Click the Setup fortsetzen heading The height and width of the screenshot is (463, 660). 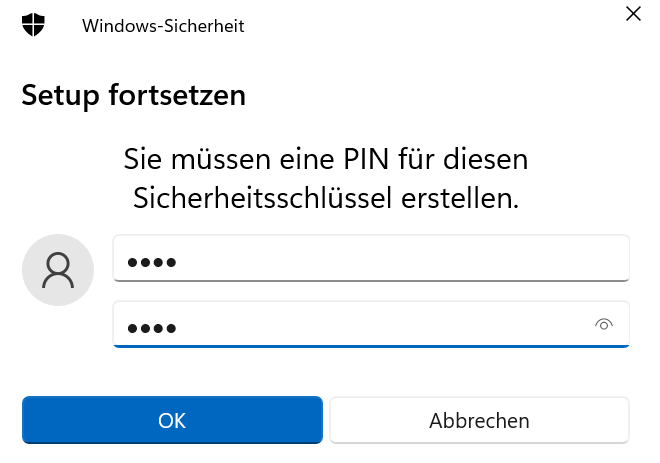pos(134,96)
